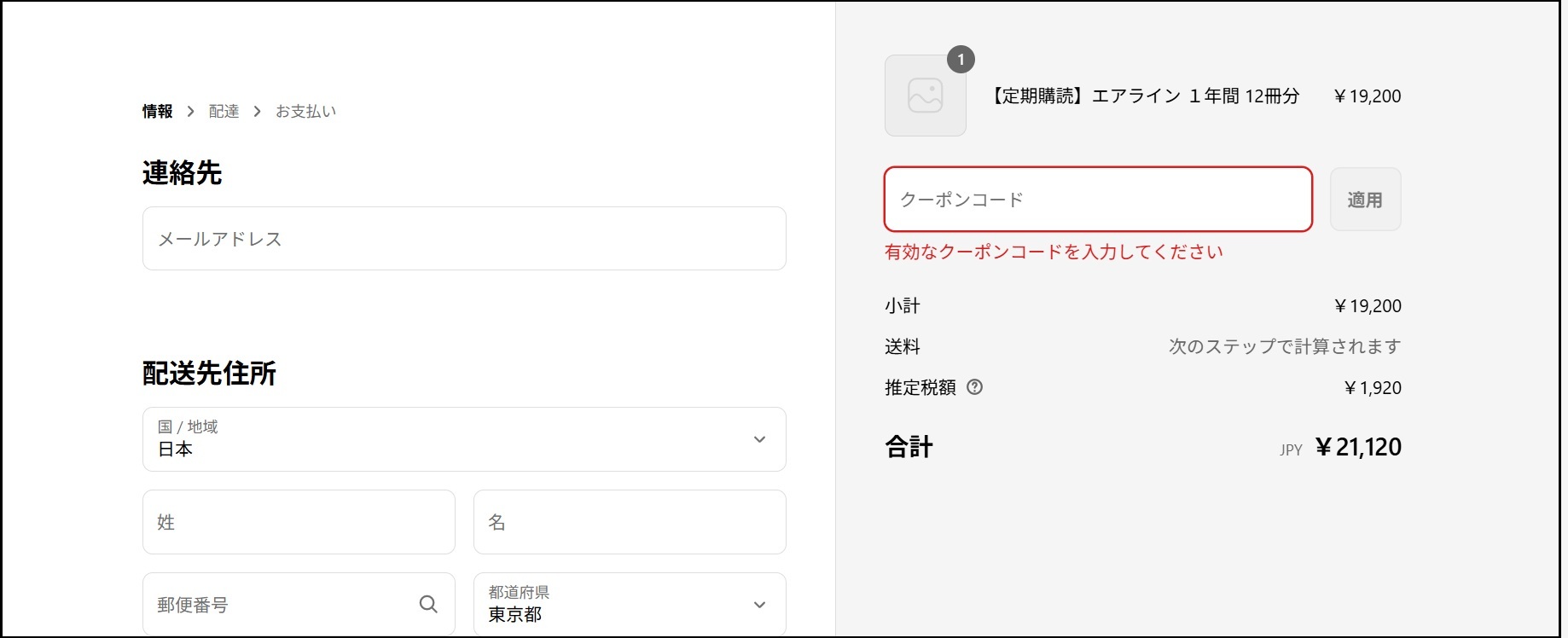Go to the 配達 breadcrumb step
Viewport: 1568px width, 638px height.
coord(224,112)
